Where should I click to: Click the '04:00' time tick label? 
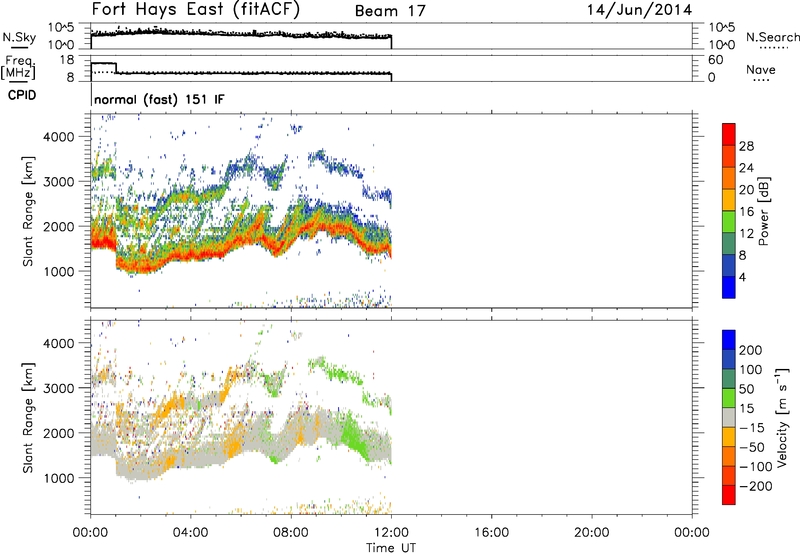[190, 533]
